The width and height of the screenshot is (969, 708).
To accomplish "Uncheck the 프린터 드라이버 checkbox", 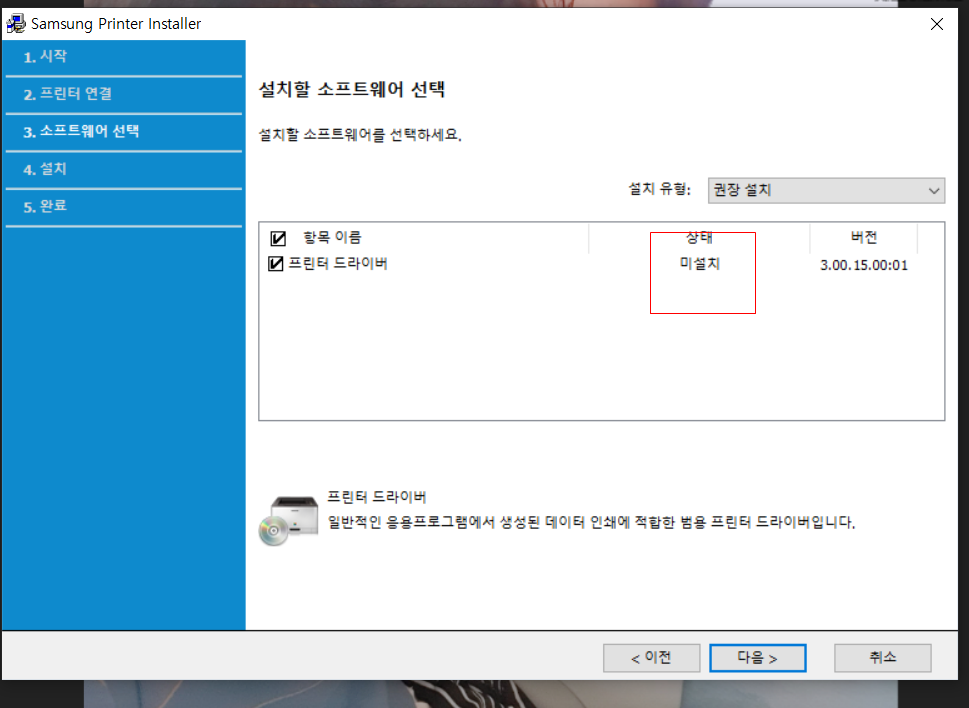I will click(x=276, y=264).
